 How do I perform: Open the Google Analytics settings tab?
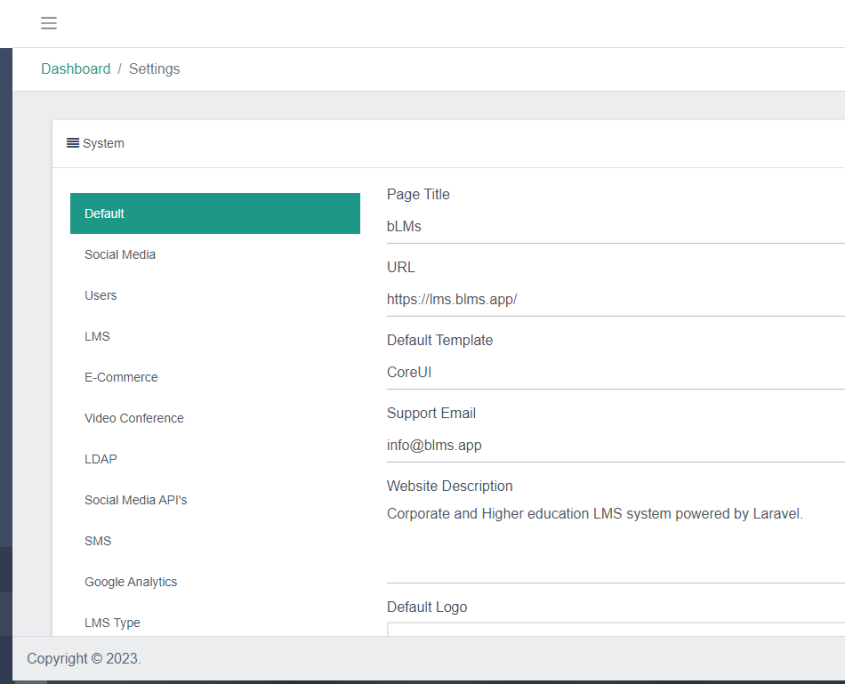[215, 582]
